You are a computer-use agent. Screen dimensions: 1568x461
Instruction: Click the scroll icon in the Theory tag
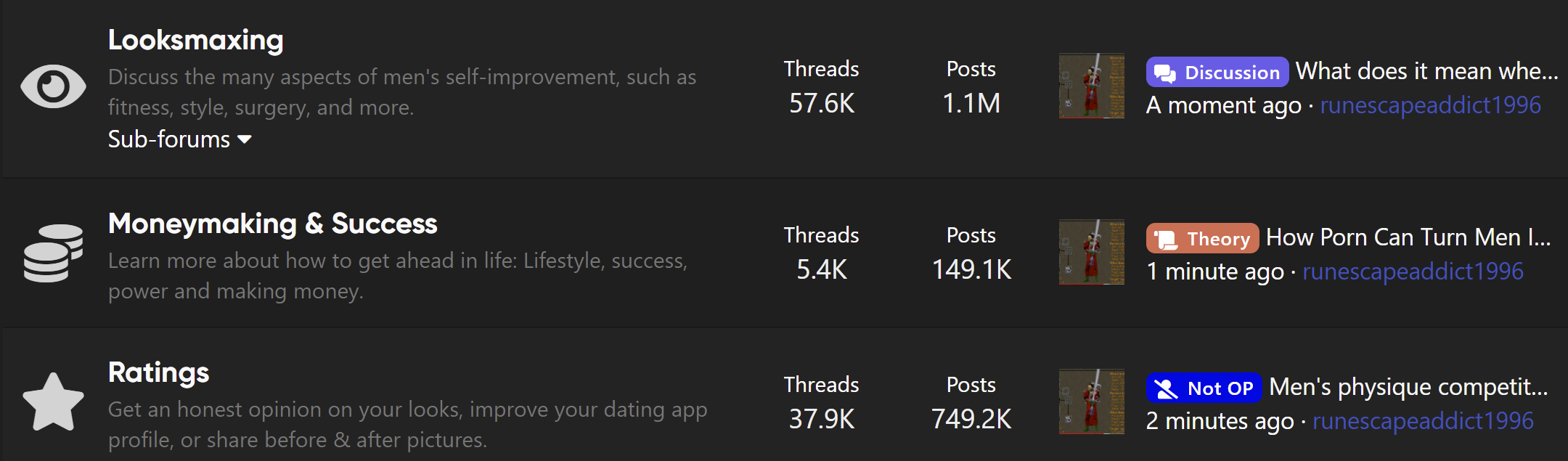click(1166, 239)
